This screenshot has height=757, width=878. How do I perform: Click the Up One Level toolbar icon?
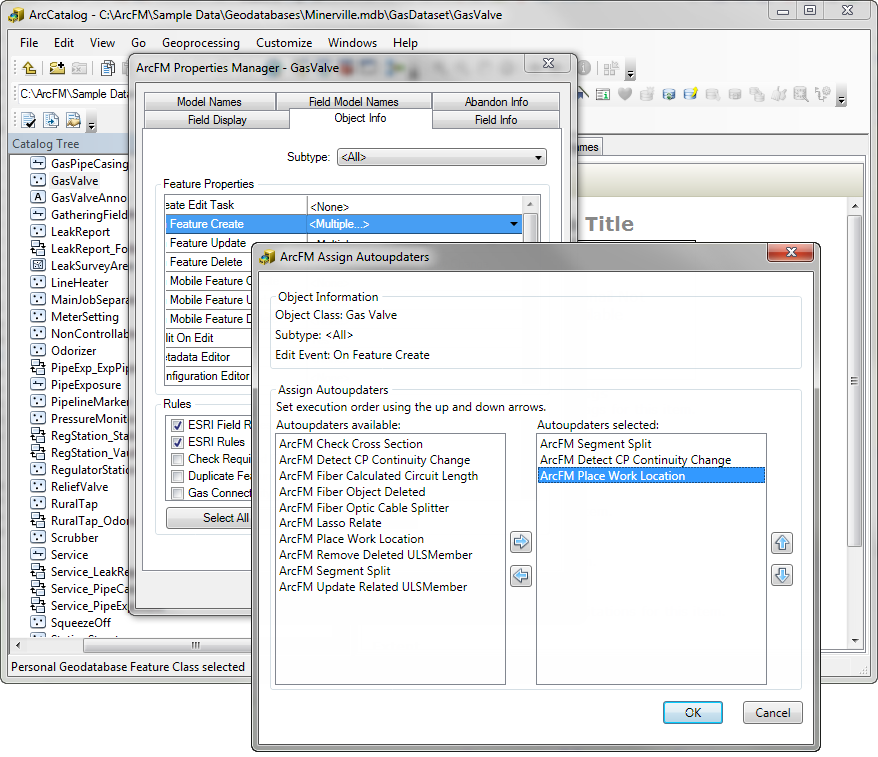[x=29, y=68]
